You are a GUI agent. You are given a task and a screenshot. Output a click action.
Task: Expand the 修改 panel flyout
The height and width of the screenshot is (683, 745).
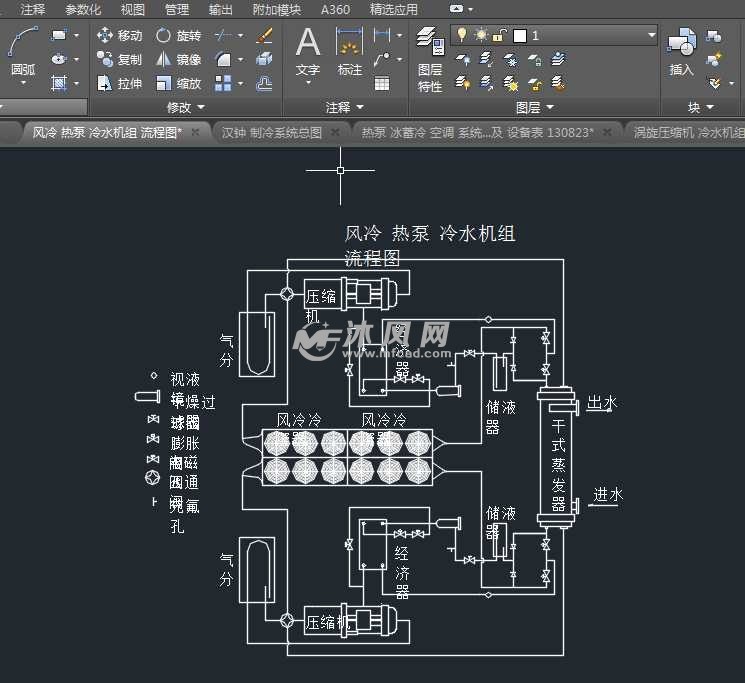185,107
